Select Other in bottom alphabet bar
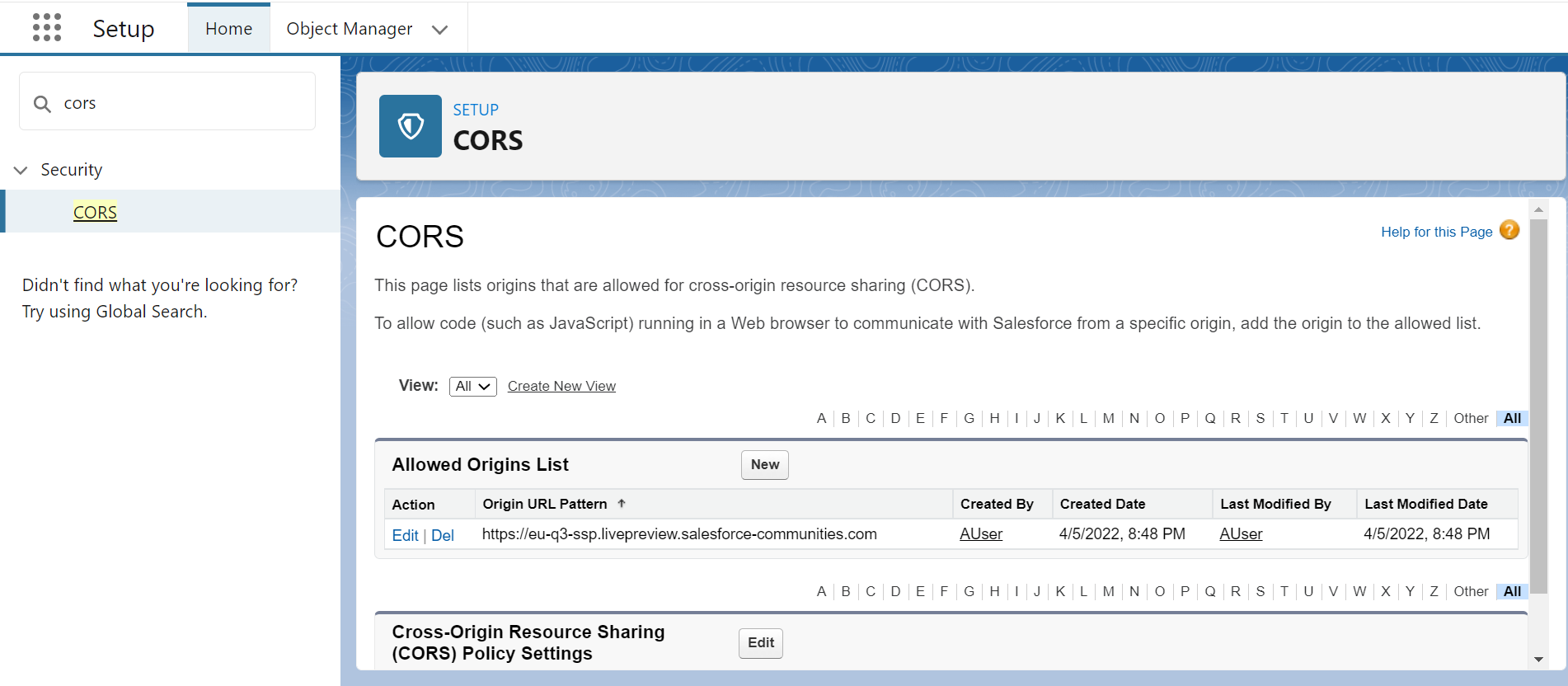1568x686 pixels. [x=1471, y=591]
